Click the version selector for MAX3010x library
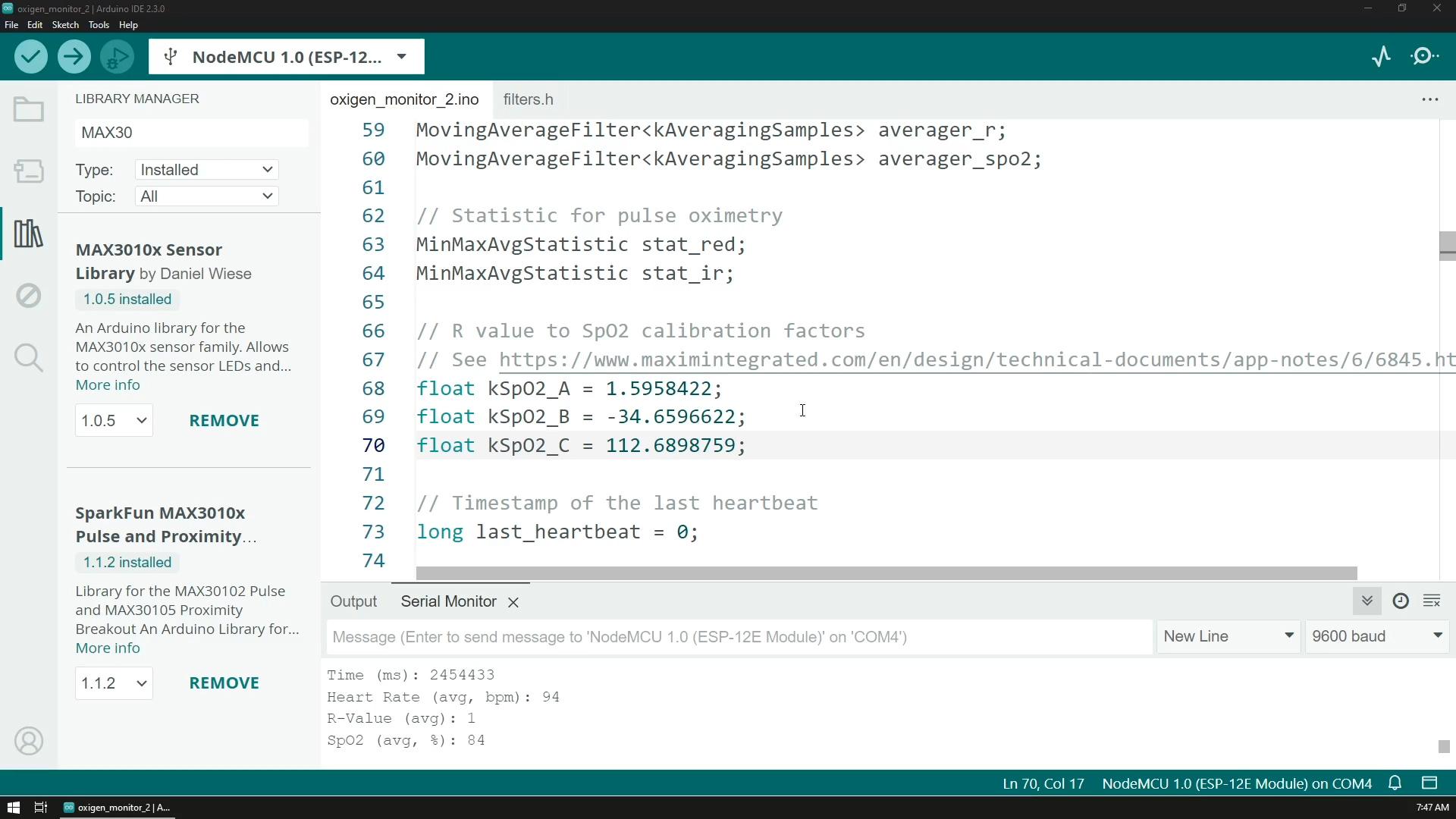Image resolution: width=1456 pixels, height=819 pixels. (x=111, y=419)
